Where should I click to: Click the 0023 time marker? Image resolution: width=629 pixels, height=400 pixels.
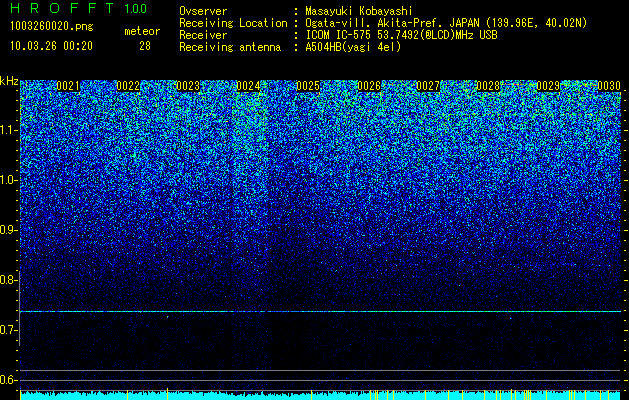click(x=188, y=86)
